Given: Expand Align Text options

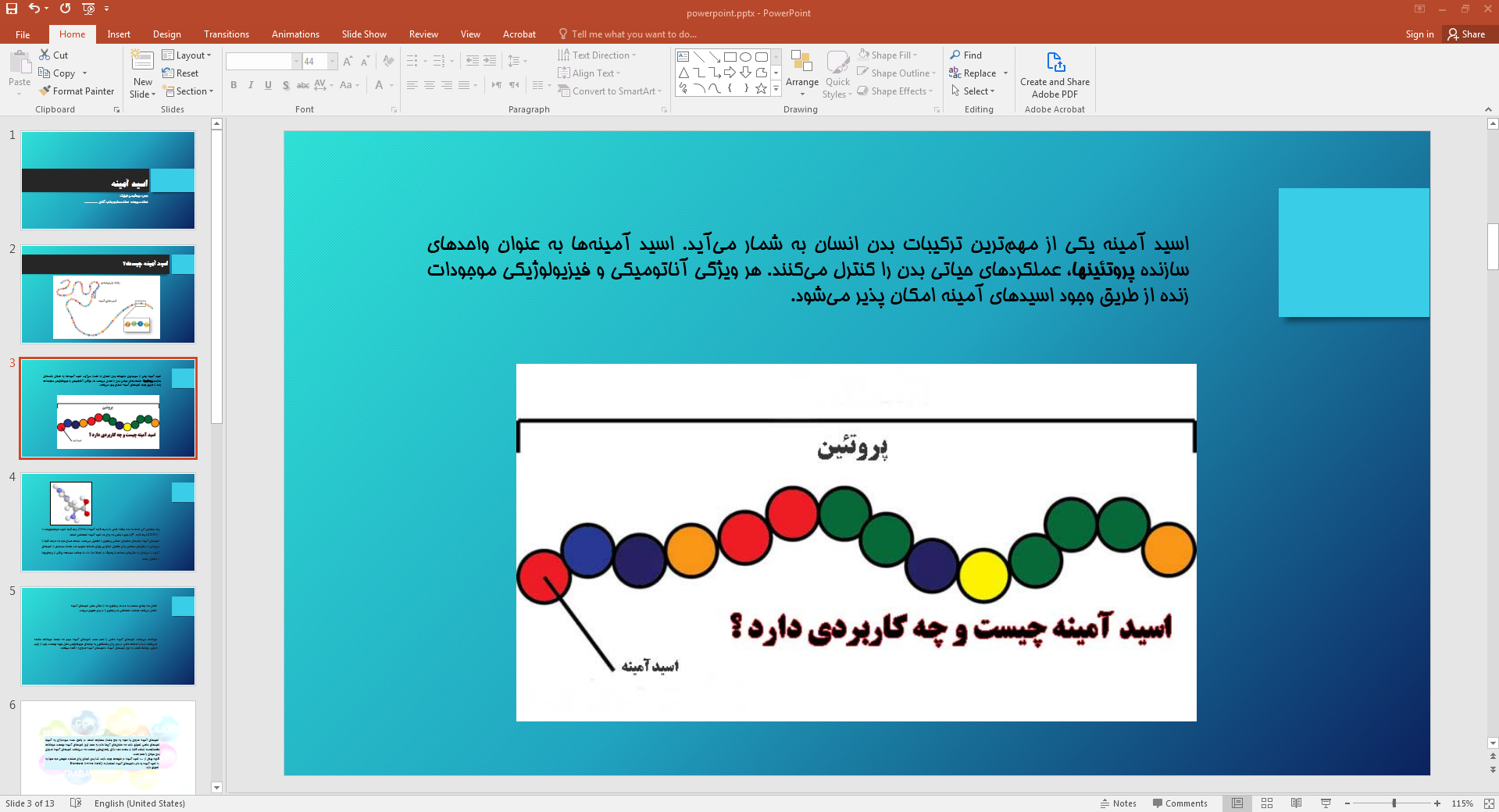Looking at the screenshot, I should 589,73.
